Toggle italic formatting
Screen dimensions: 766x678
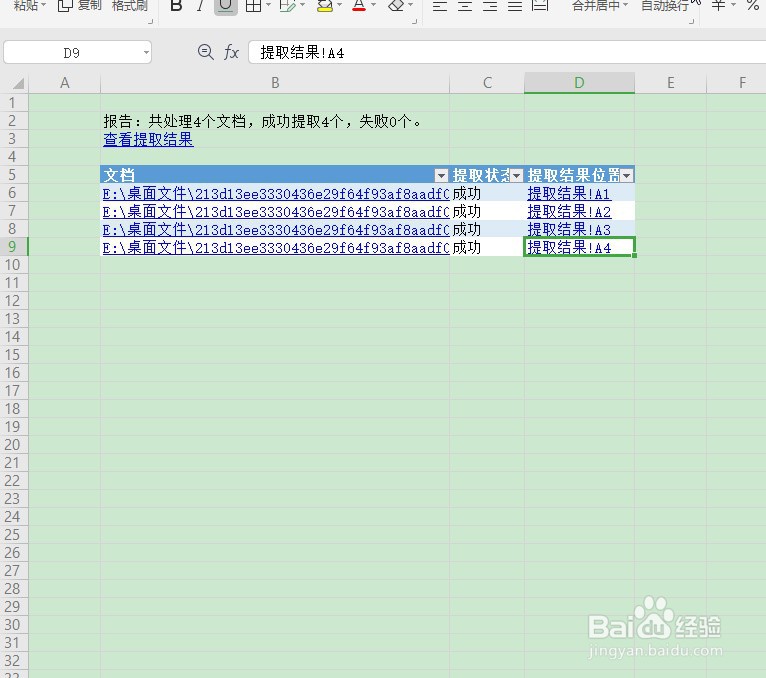(200, 6)
